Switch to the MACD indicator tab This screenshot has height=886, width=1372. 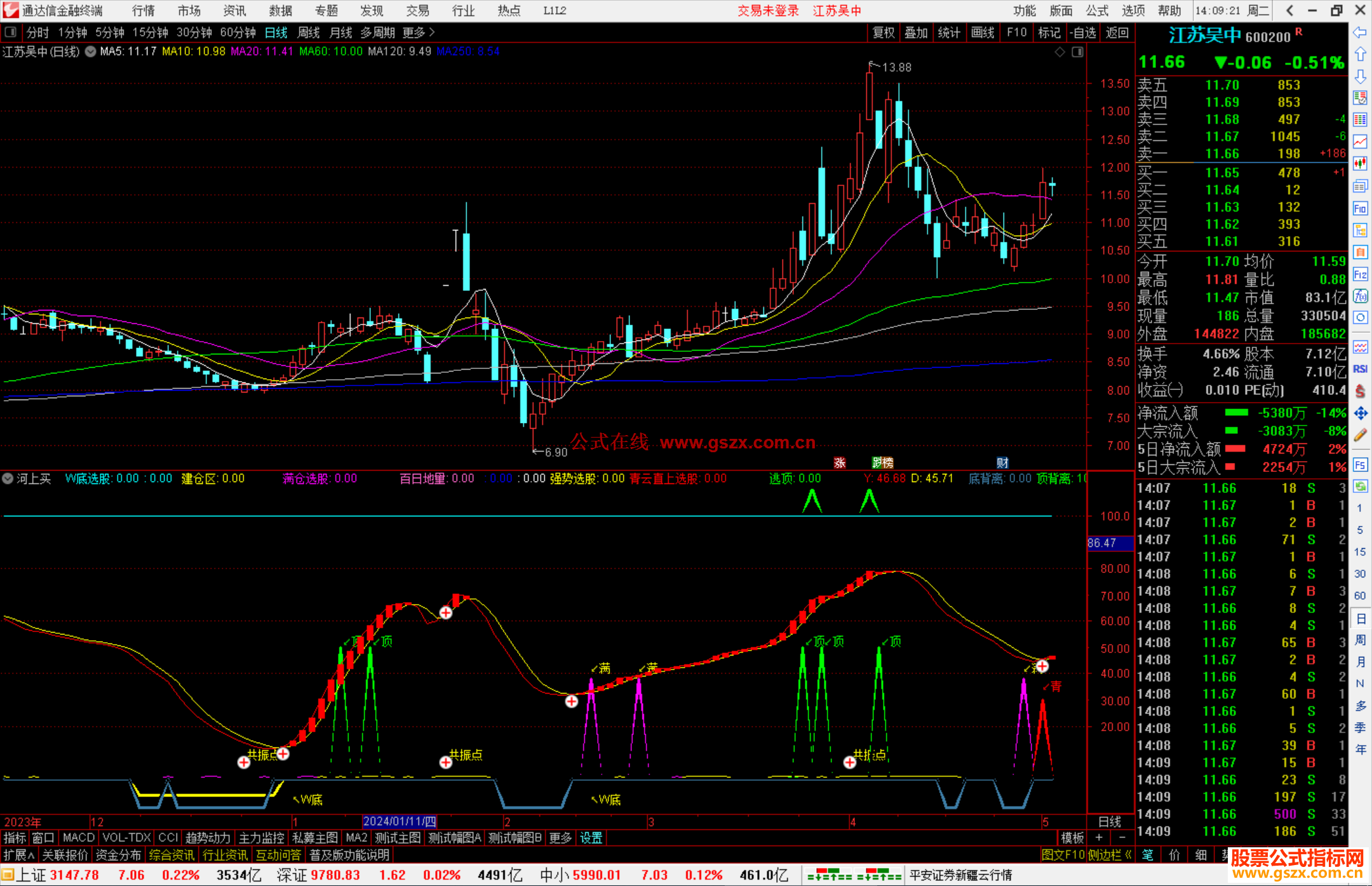pyautogui.click(x=78, y=838)
